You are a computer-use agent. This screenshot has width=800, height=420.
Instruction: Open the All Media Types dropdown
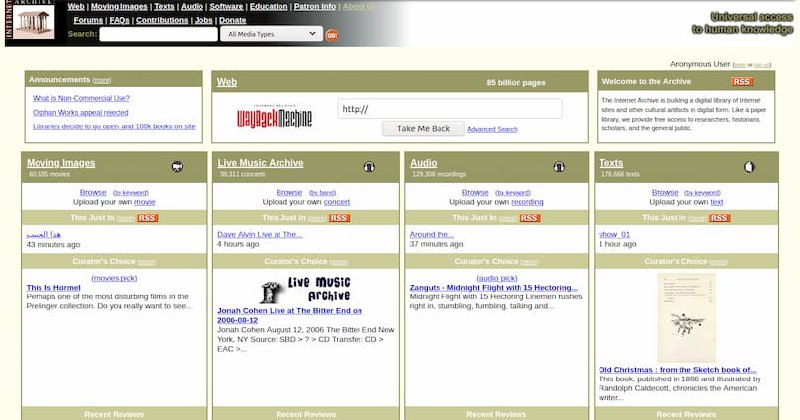(x=271, y=34)
